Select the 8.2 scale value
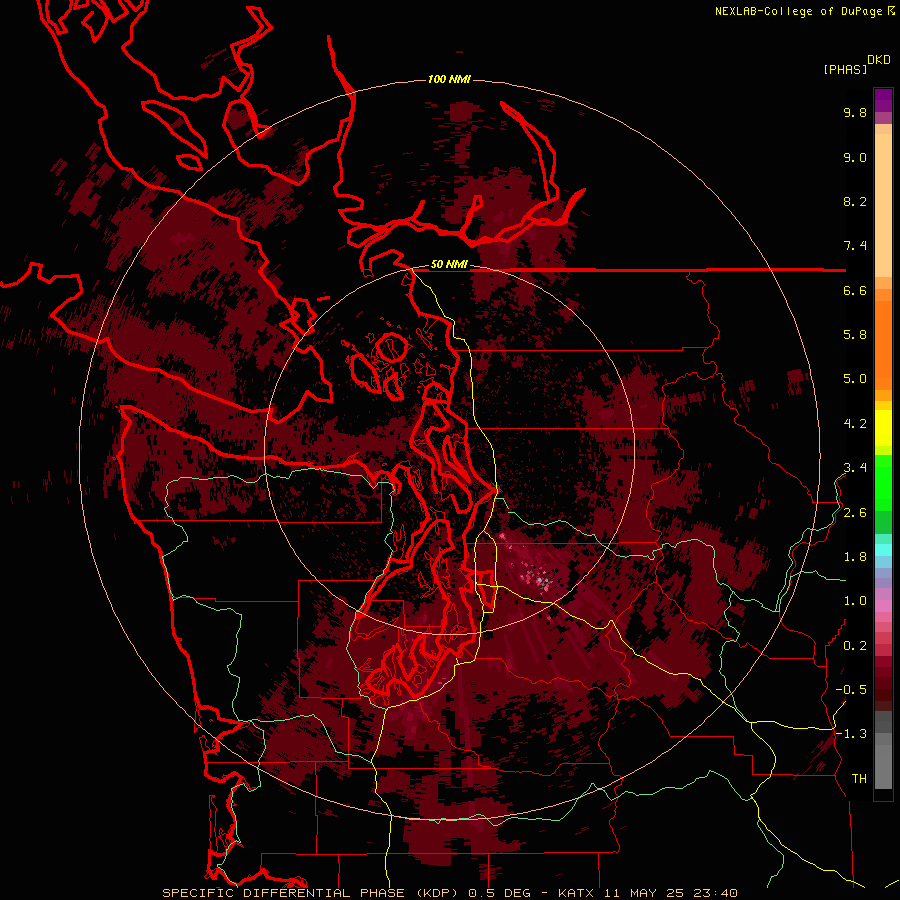This screenshot has height=900, width=900. (x=855, y=201)
